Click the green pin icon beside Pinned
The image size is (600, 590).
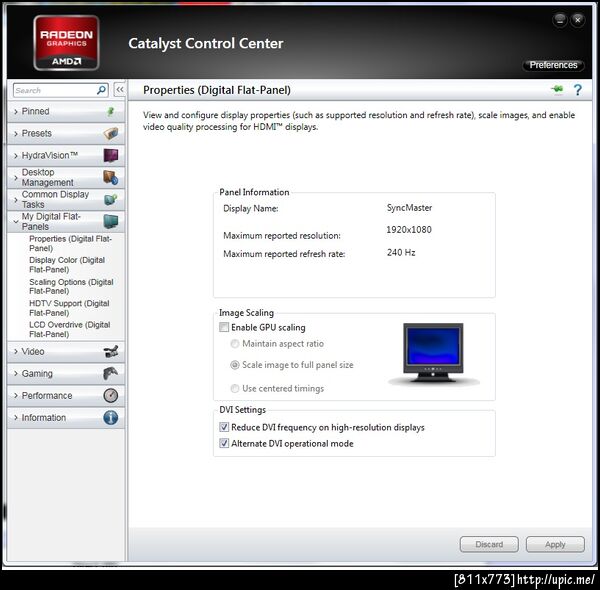point(111,111)
